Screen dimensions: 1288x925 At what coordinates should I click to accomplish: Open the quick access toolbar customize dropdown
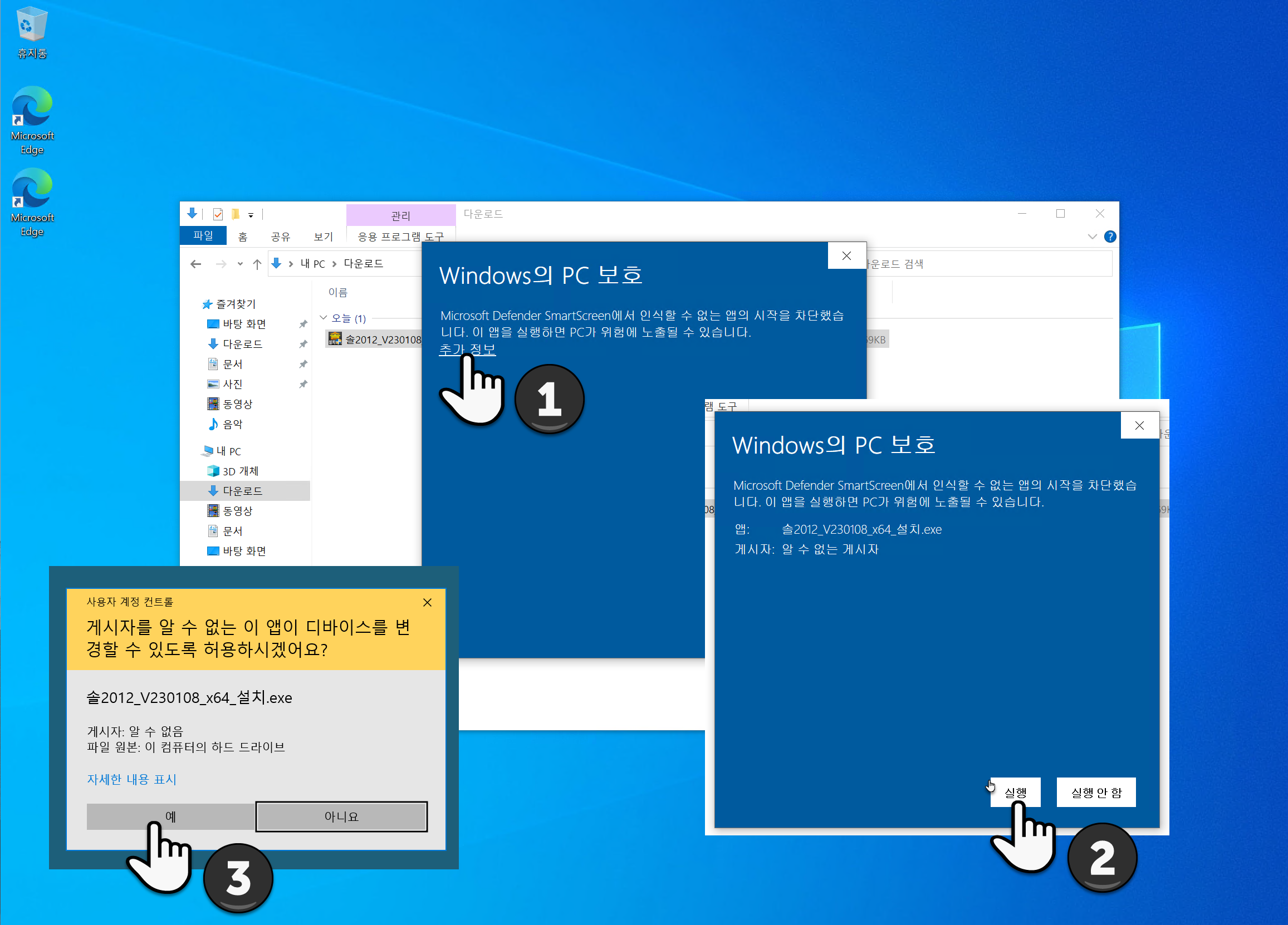(251, 215)
